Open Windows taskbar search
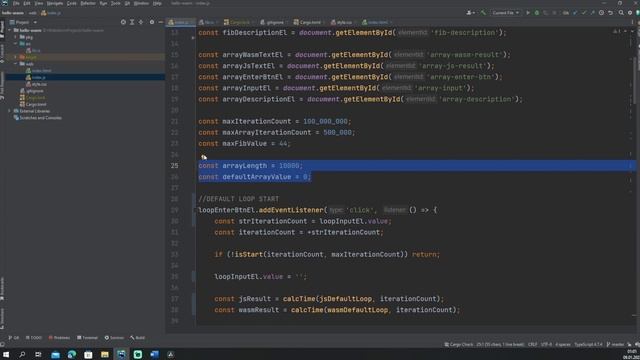This screenshot has width=640, height=360. click(x=22, y=354)
